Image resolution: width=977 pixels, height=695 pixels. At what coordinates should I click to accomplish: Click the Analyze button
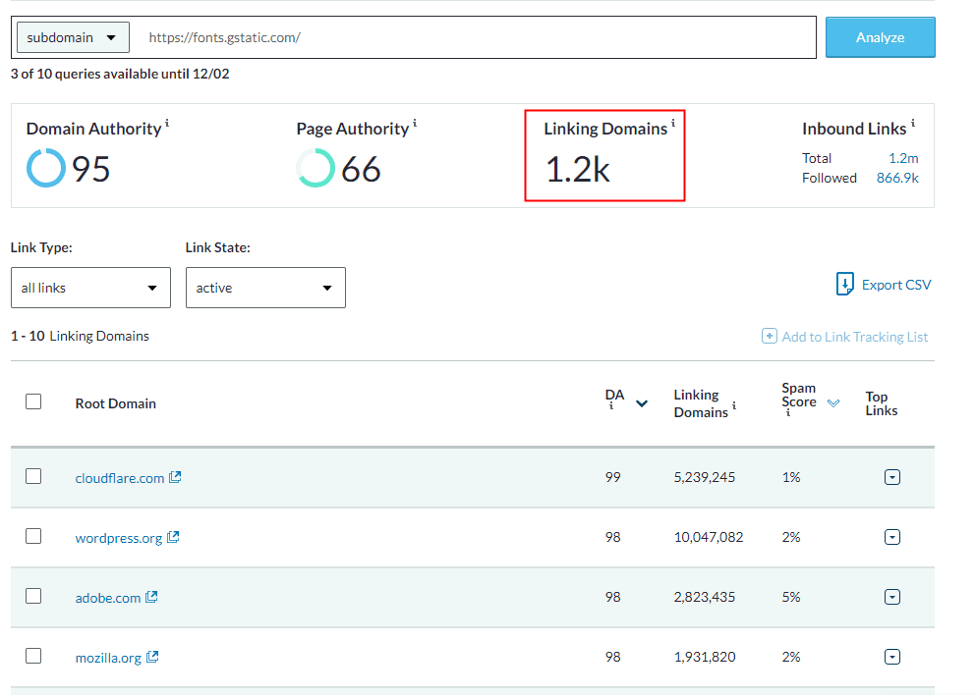[880, 37]
